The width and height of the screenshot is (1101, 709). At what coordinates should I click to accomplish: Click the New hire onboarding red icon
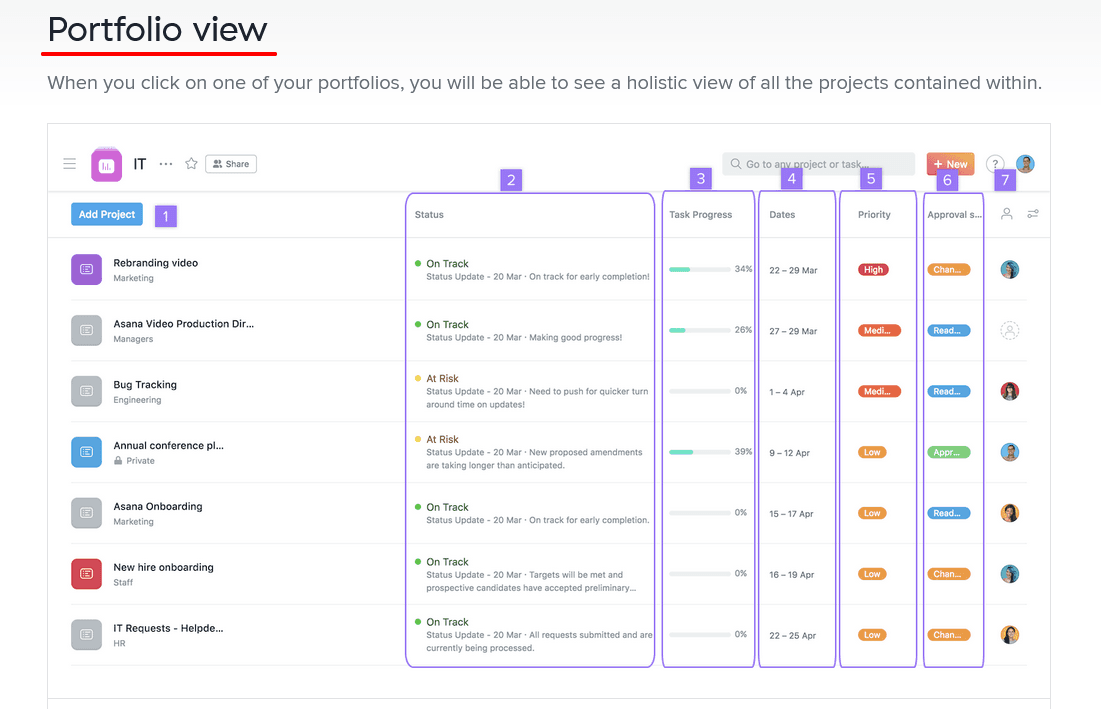pyautogui.click(x=87, y=574)
